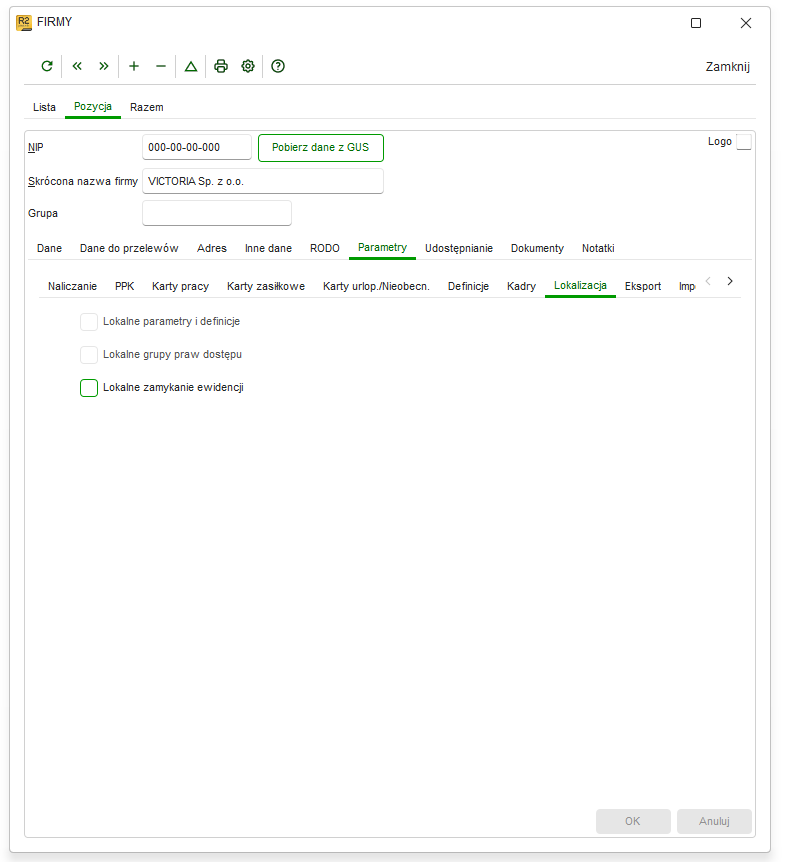The image size is (787, 862).
Task: Open print with the printer icon
Action: [221, 66]
